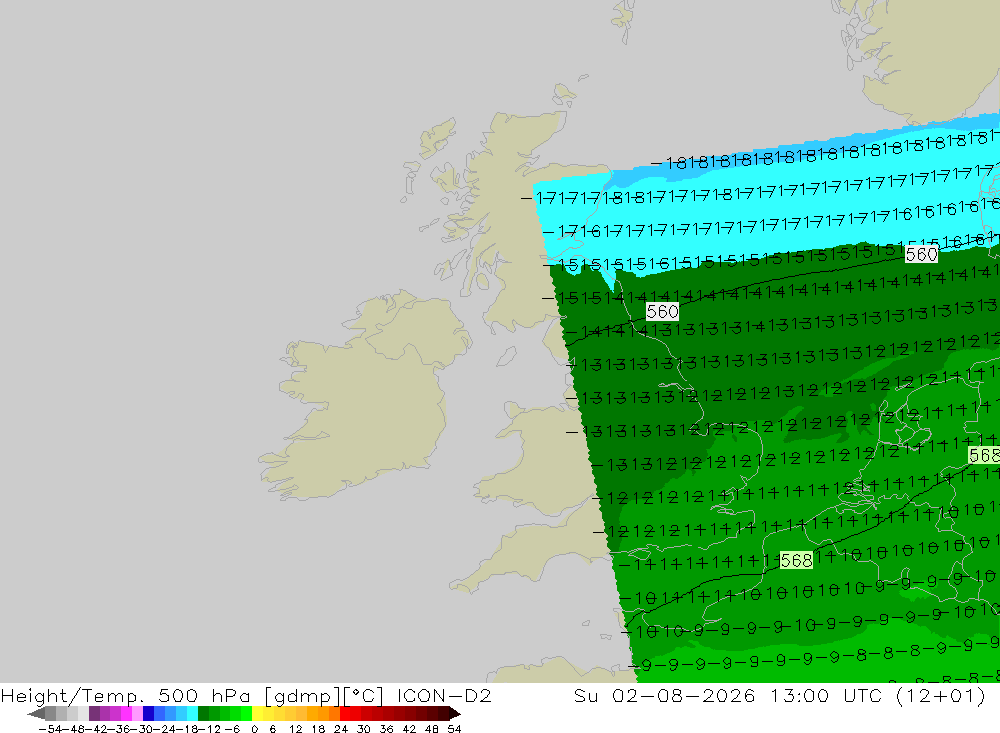Click the cyan swatch in the temperature legend
The width and height of the screenshot is (1000, 733).
click(192, 713)
